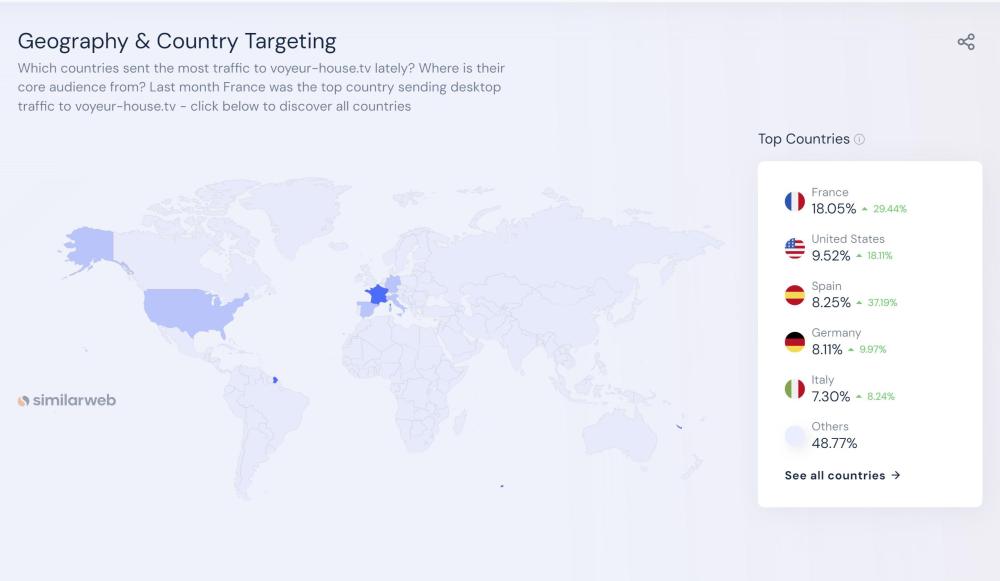1000x581 pixels.
Task: Open the See all countries link
Action: [842, 475]
